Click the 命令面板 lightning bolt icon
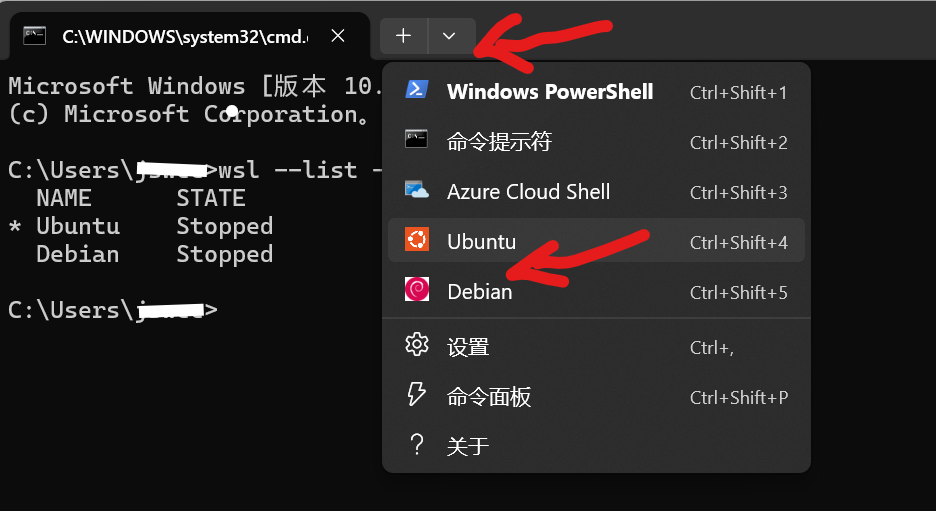Viewport: 936px width, 511px height. tap(416, 395)
